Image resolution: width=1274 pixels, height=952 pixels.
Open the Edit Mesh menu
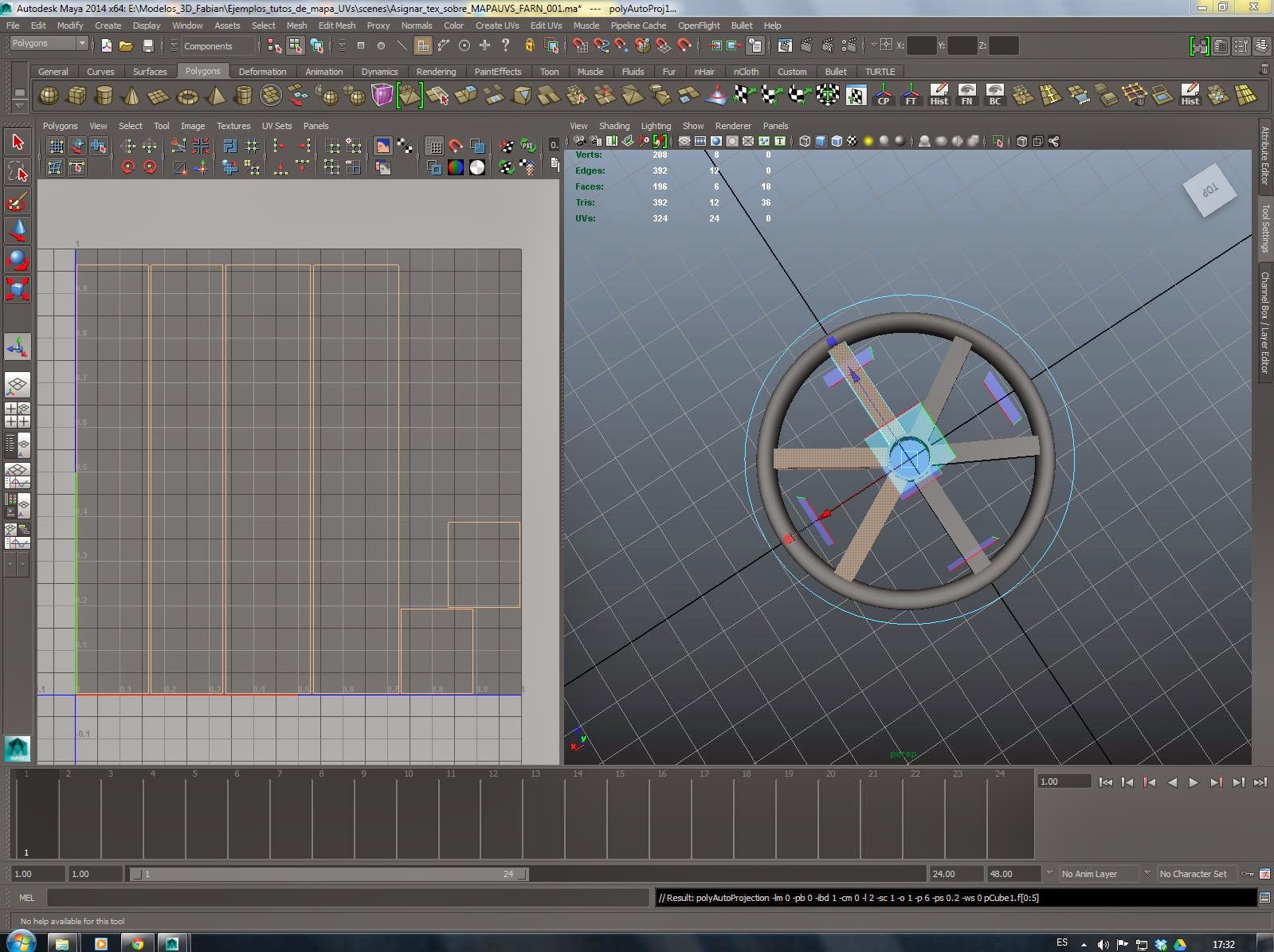pos(337,25)
